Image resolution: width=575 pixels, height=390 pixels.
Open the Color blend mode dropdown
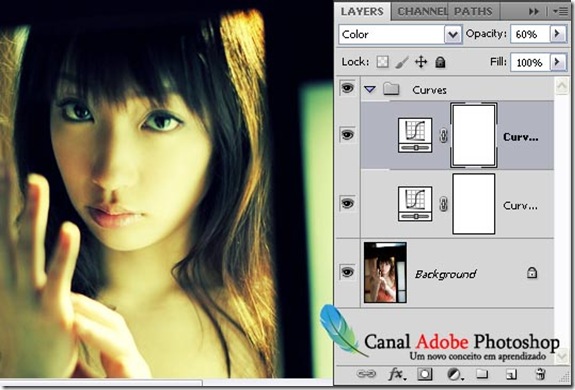pos(453,34)
